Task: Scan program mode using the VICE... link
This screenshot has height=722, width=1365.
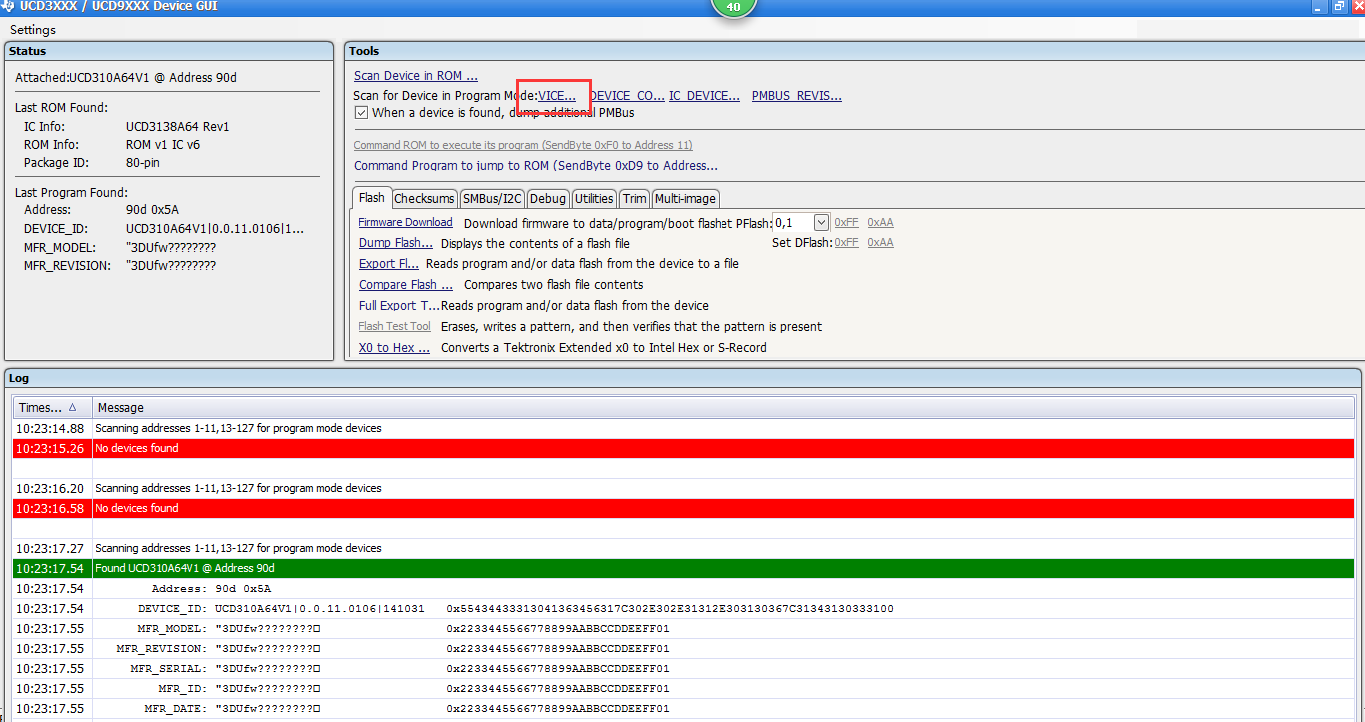Action: tap(557, 96)
